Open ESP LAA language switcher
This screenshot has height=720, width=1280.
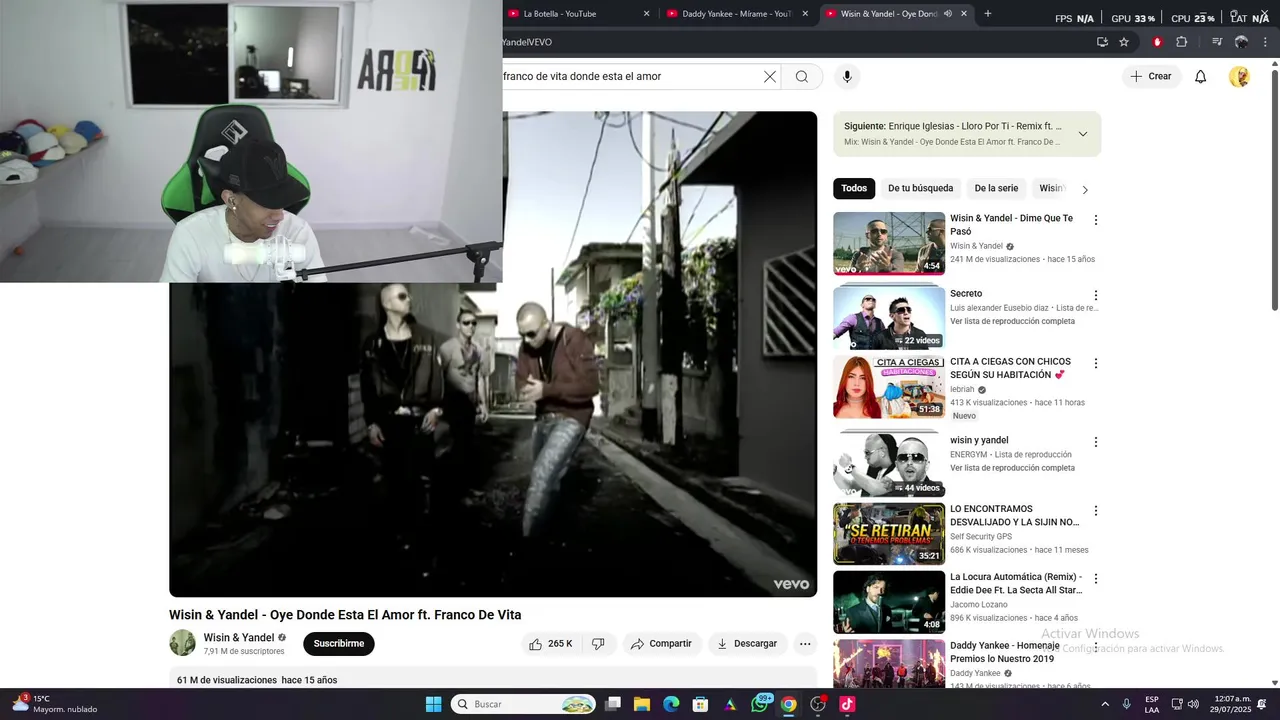(1152, 704)
